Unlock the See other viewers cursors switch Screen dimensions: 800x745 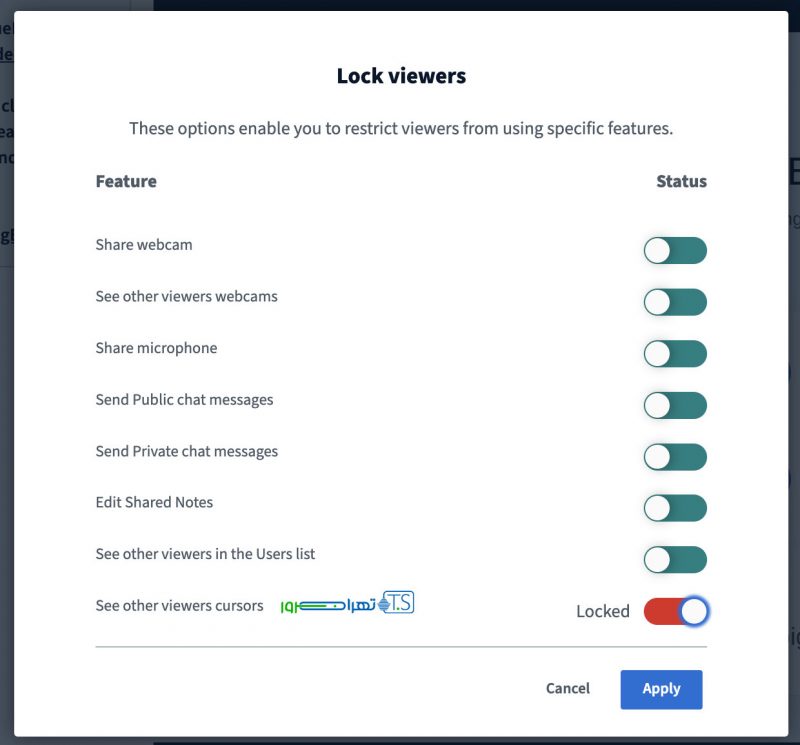click(675, 611)
